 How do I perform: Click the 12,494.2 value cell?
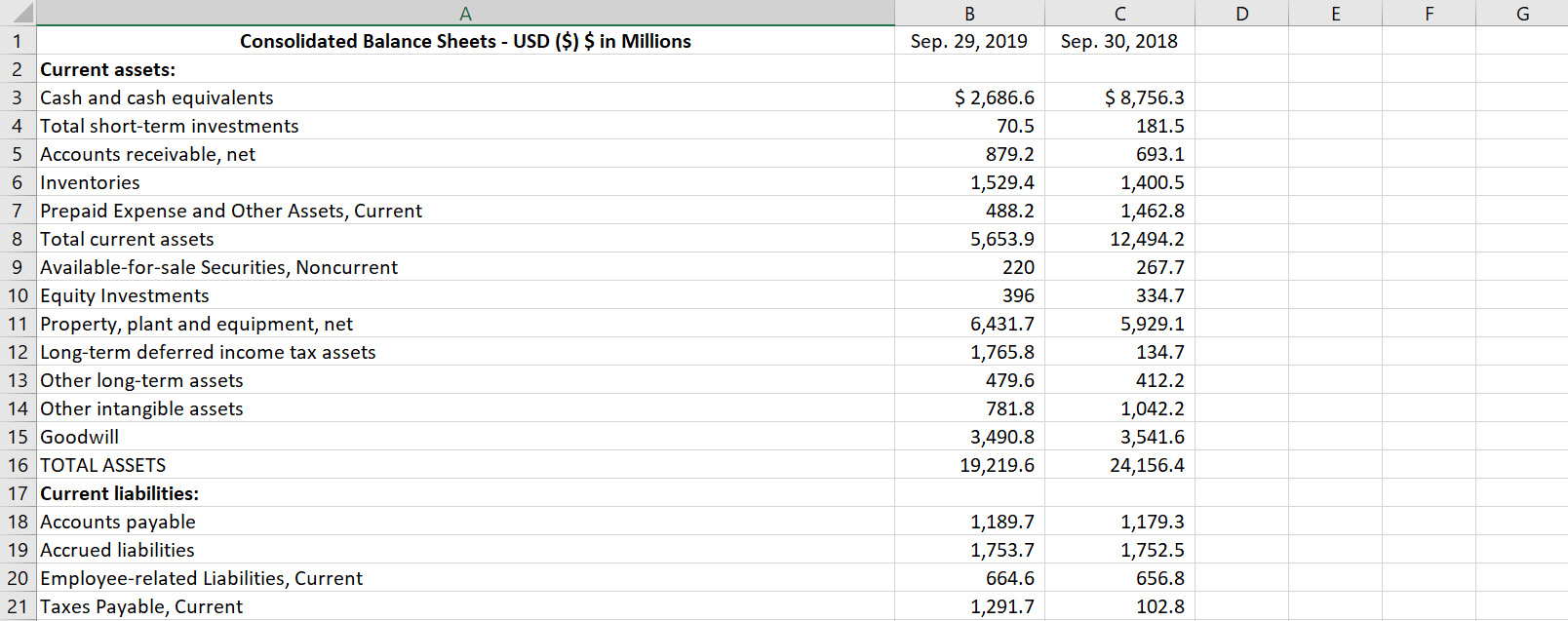click(1119, 239)
